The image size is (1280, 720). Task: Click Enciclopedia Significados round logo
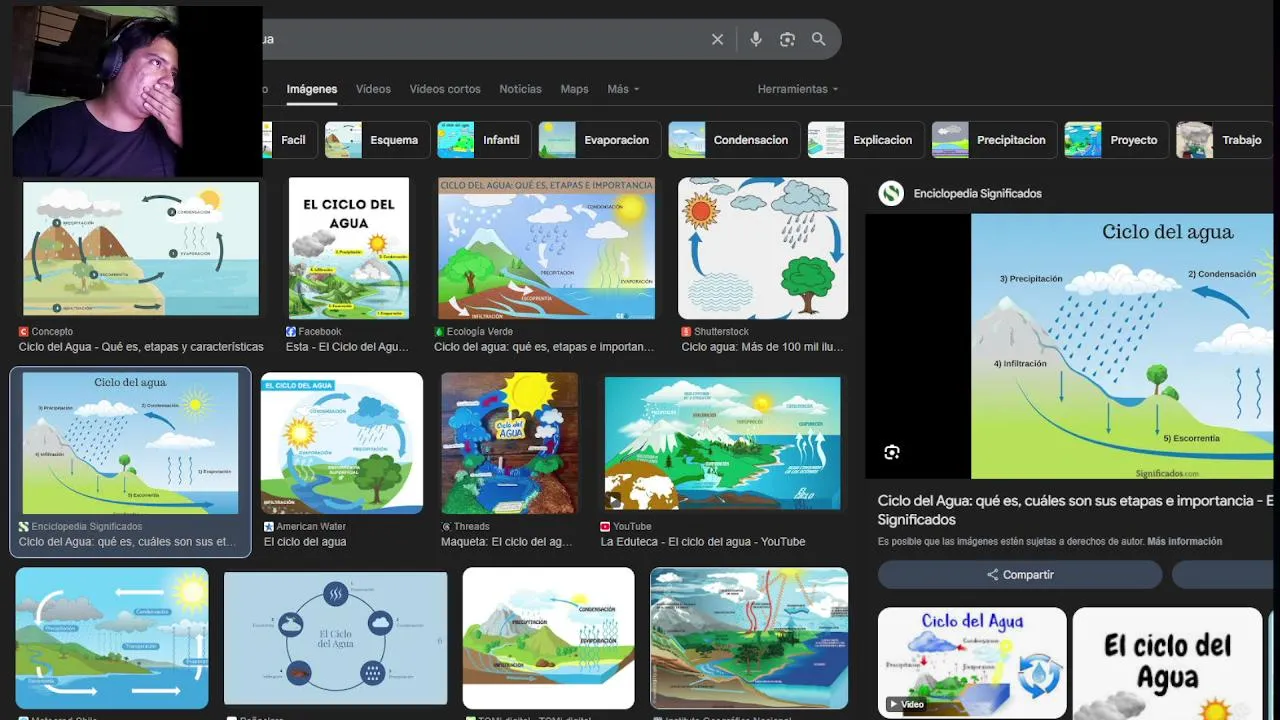pos(891,193)
